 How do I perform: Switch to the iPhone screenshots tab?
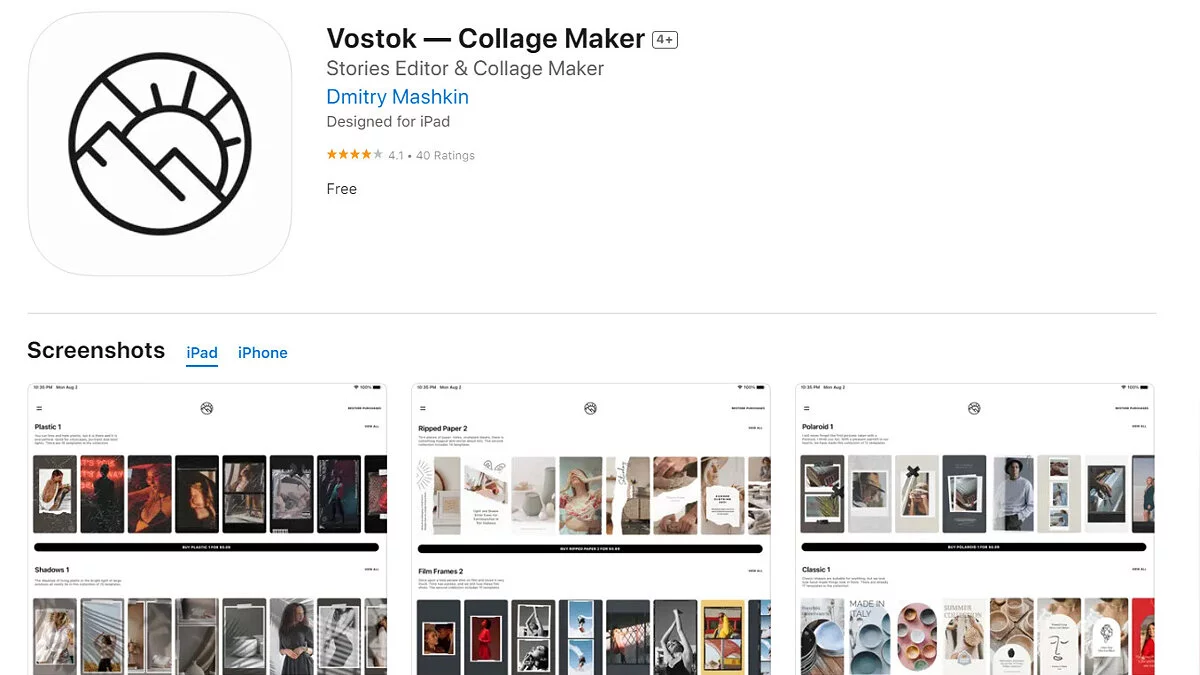pos(262,353)
